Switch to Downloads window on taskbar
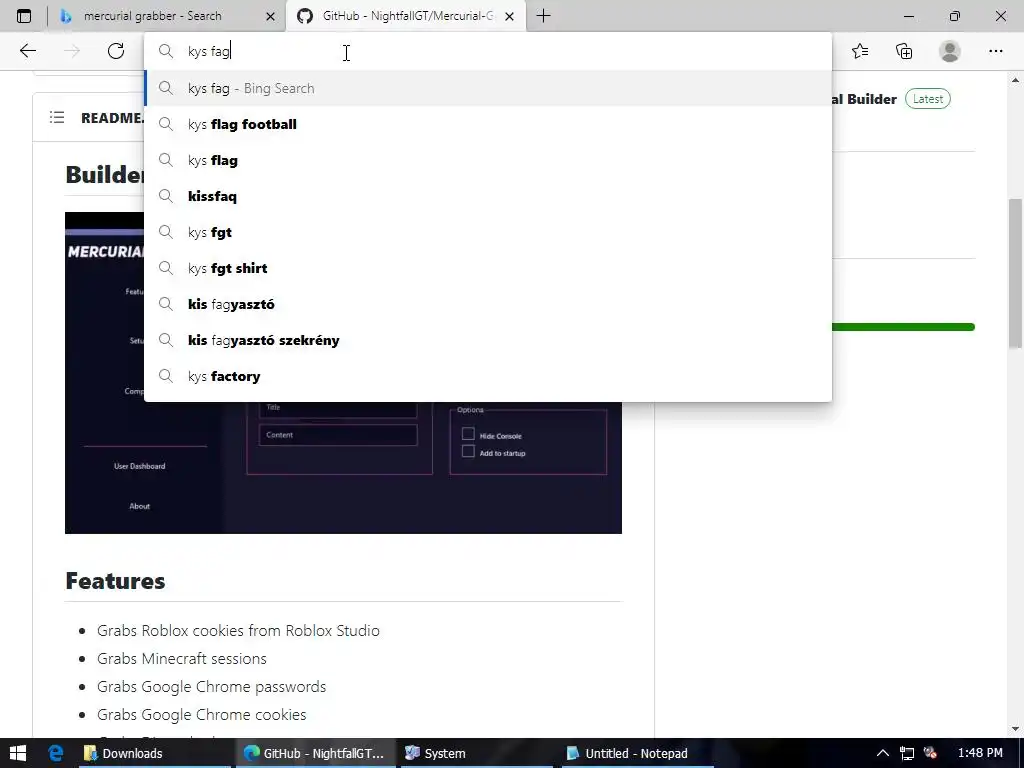 pos(154,753)
